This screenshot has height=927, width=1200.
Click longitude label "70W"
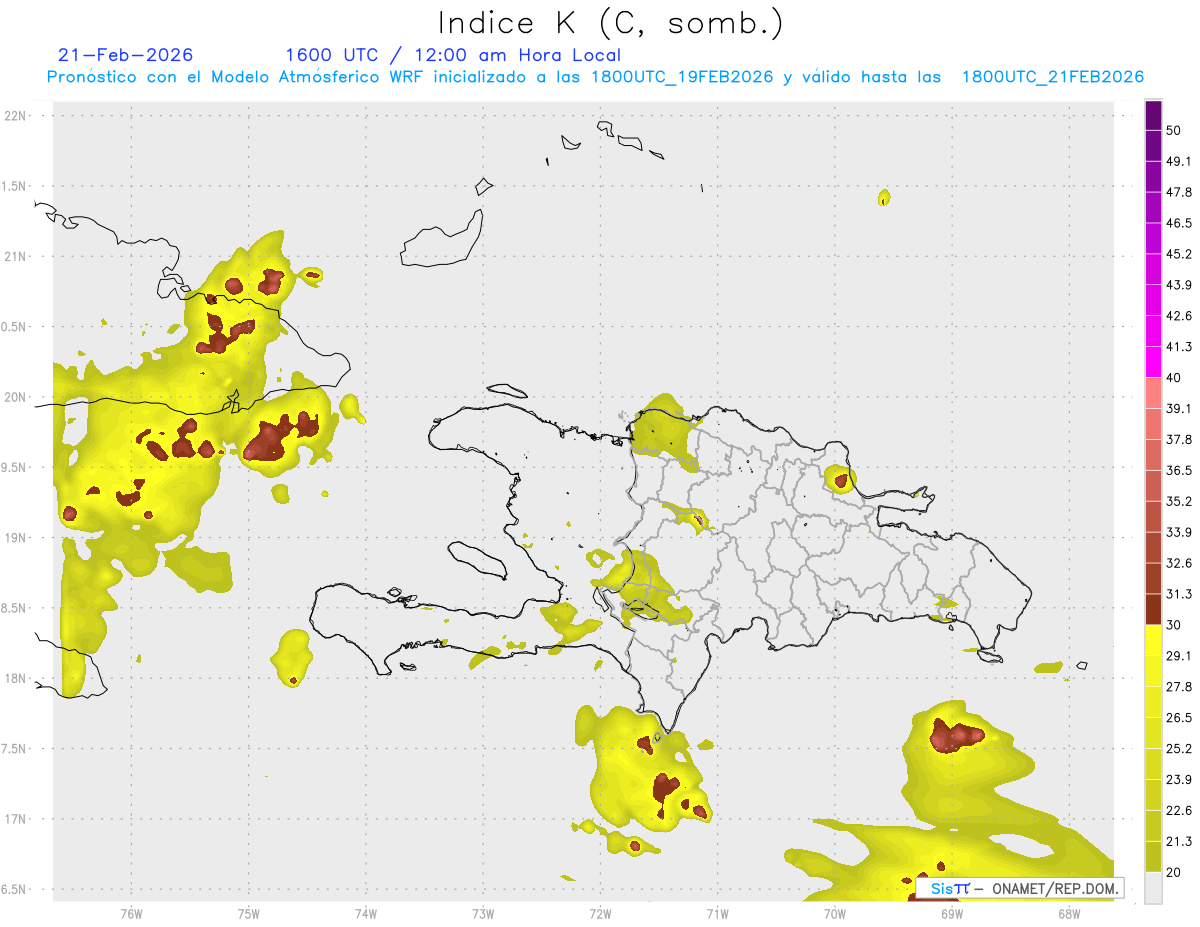[x=834, y=913]
